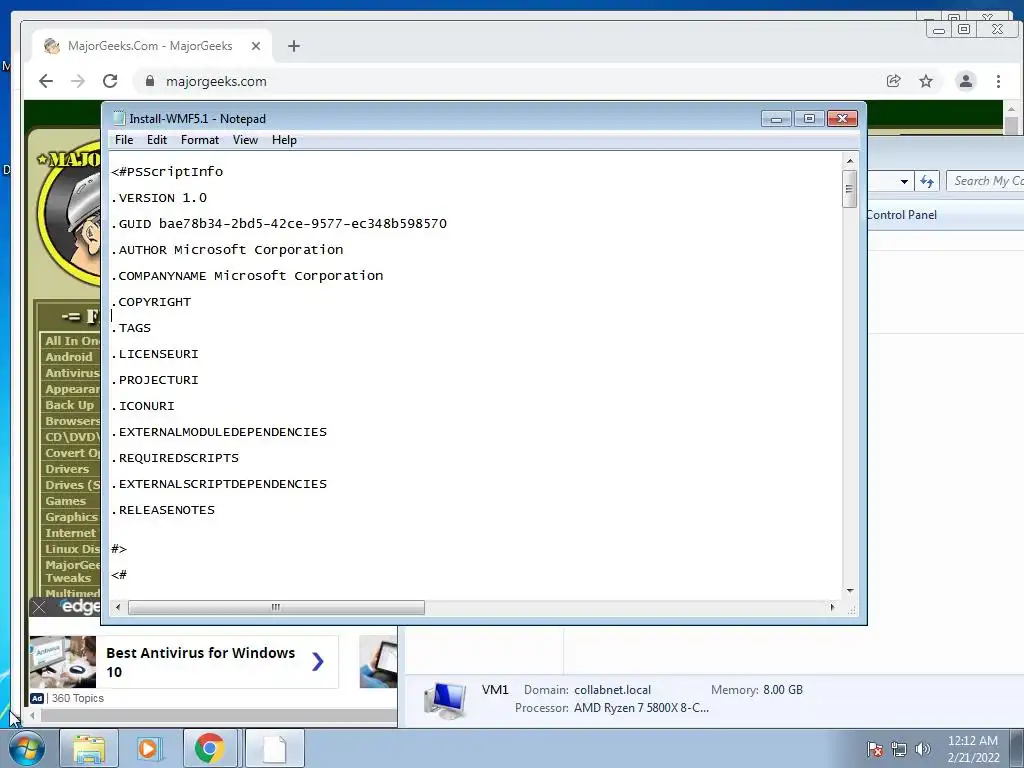1024x768 pixels.
Task: Close the MajorGeeks Chrome tab
Action: pyautogui.click(x=256, y=46)
